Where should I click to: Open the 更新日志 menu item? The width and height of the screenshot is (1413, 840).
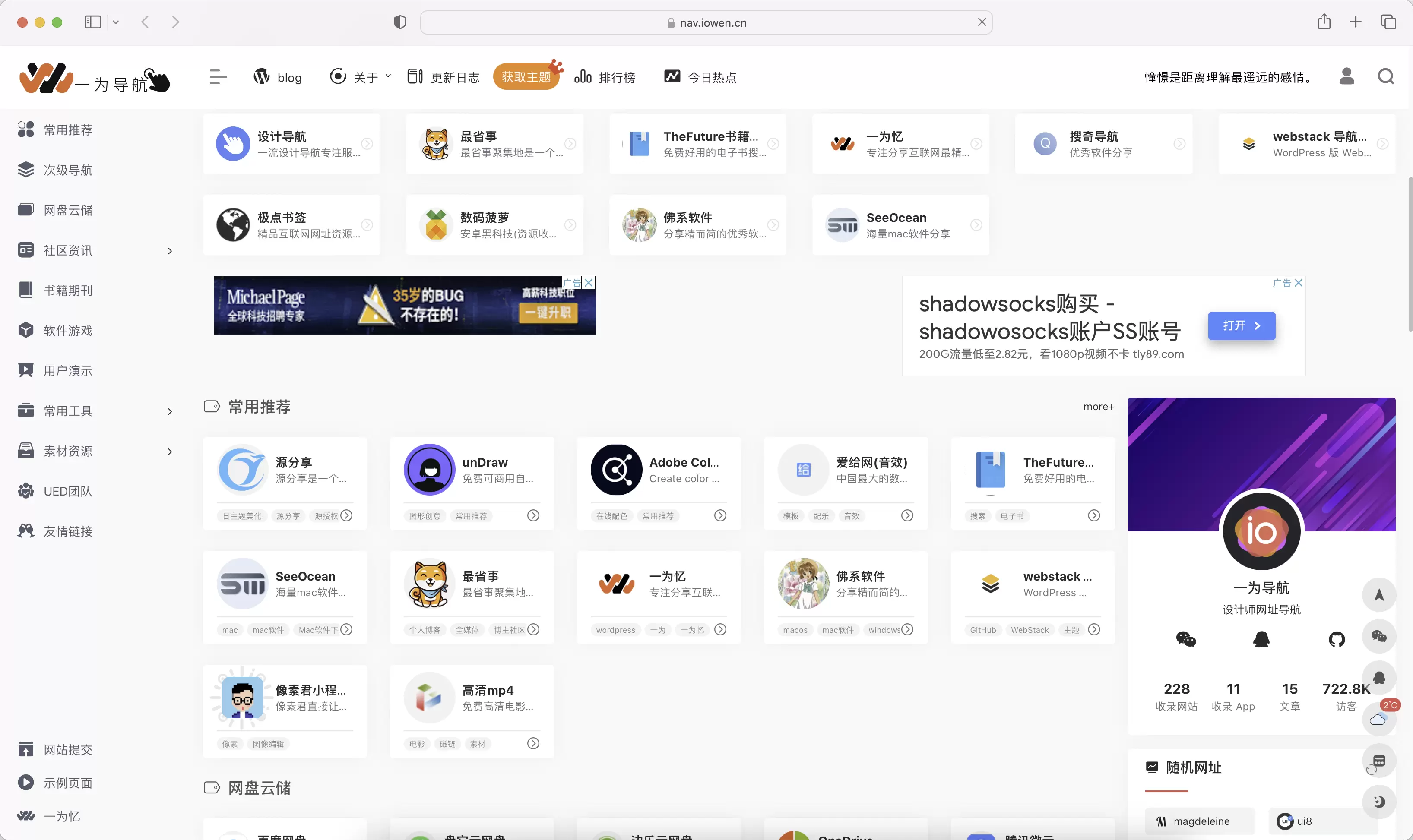pyautogui.click(x=443, y=76)
